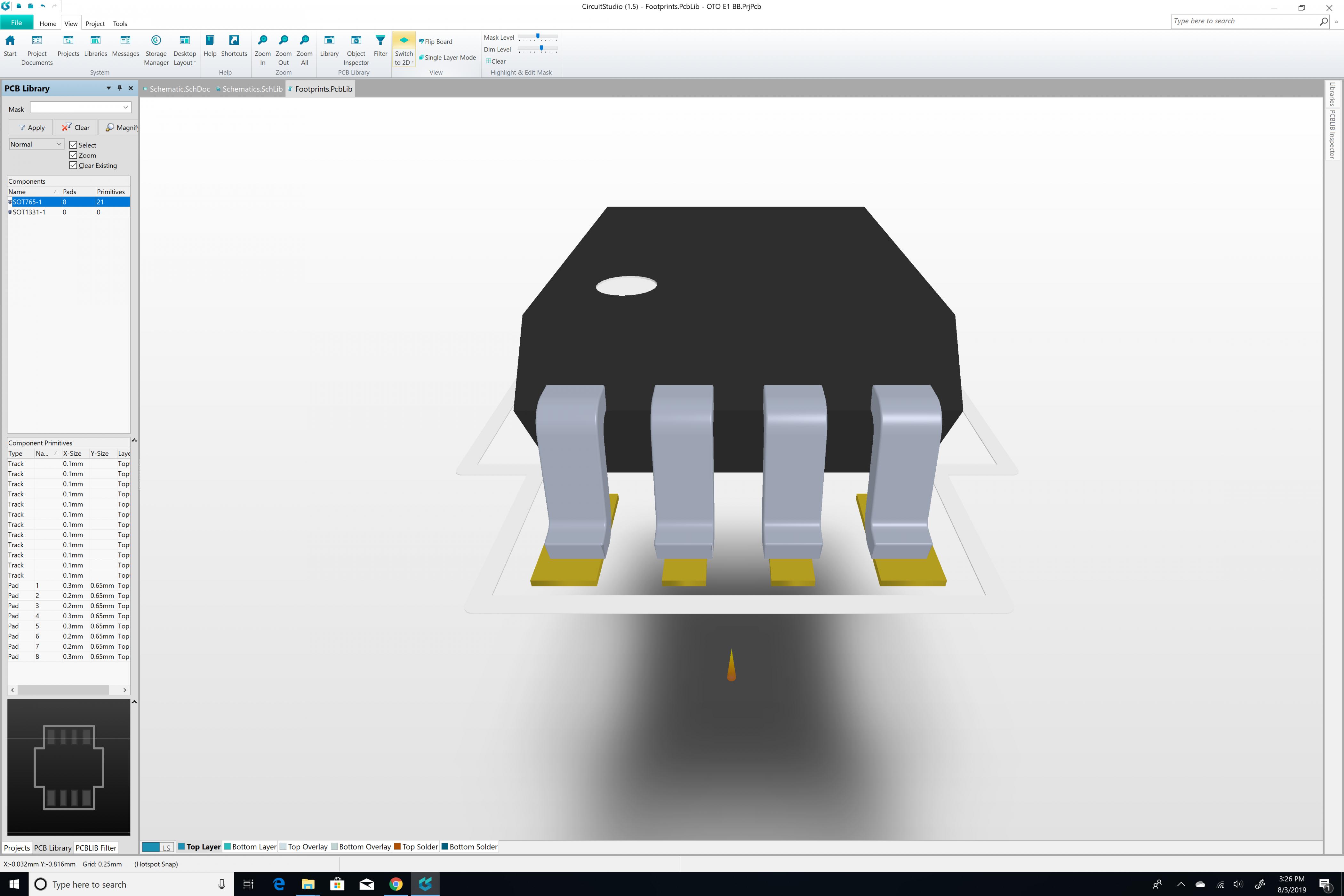Open the Start page icon
Viewport: 1344px width, 896px height.
coord(10,46)
